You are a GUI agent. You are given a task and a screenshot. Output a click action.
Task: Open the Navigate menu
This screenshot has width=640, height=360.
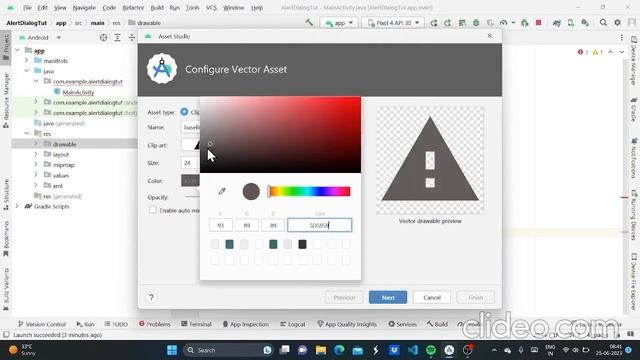tap(84, 8)
